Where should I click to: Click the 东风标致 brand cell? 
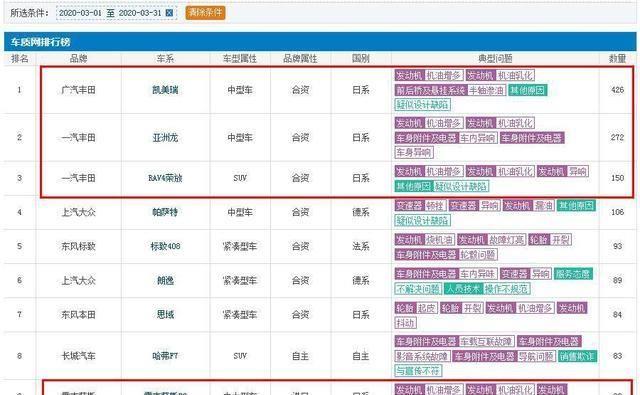pos(78,246)
